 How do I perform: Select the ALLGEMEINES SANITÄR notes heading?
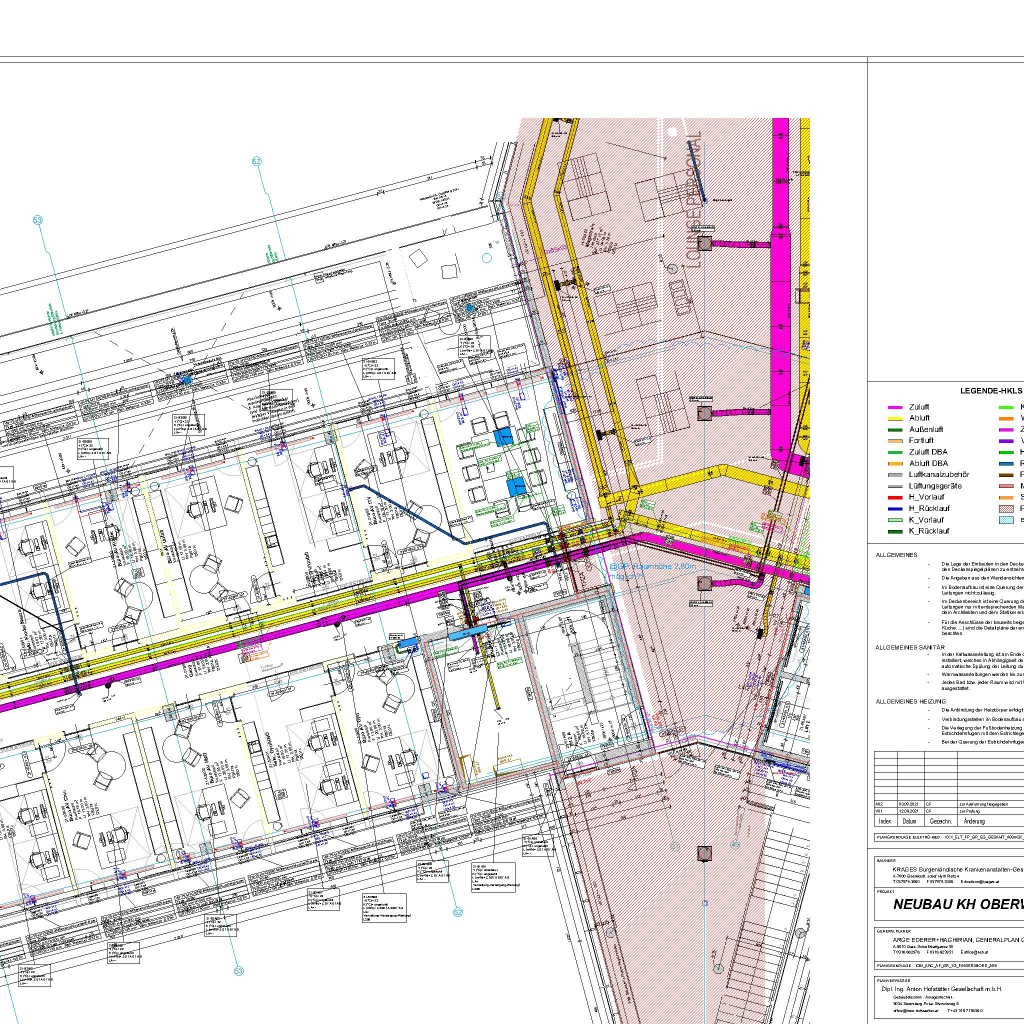[x=910, y=648]
